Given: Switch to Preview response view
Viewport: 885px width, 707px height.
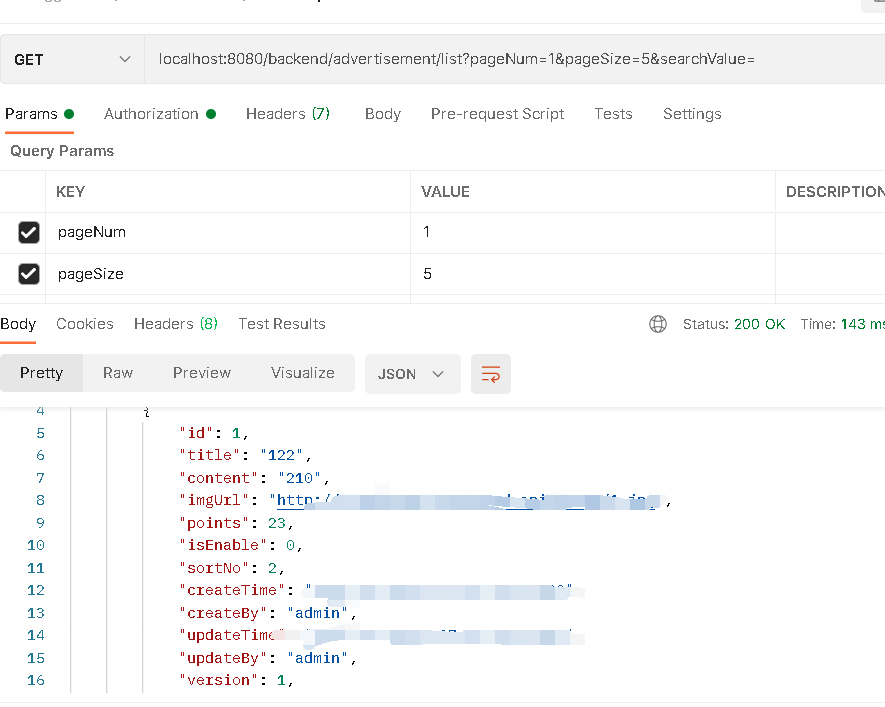Looking at the screenshot, I should point(201,372).
